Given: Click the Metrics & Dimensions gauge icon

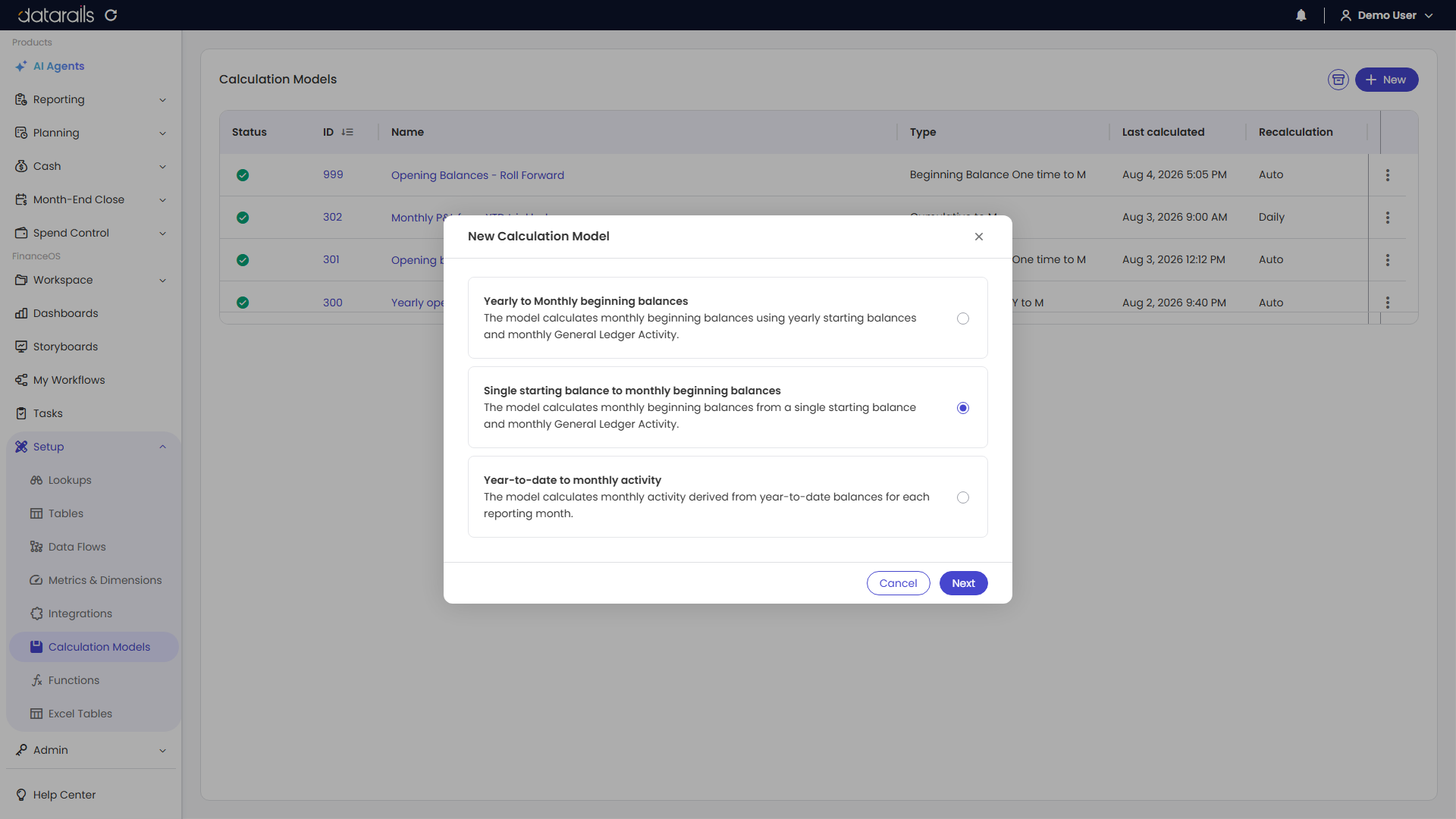Looking at the screenshot, I should click(x=36, y=580).
